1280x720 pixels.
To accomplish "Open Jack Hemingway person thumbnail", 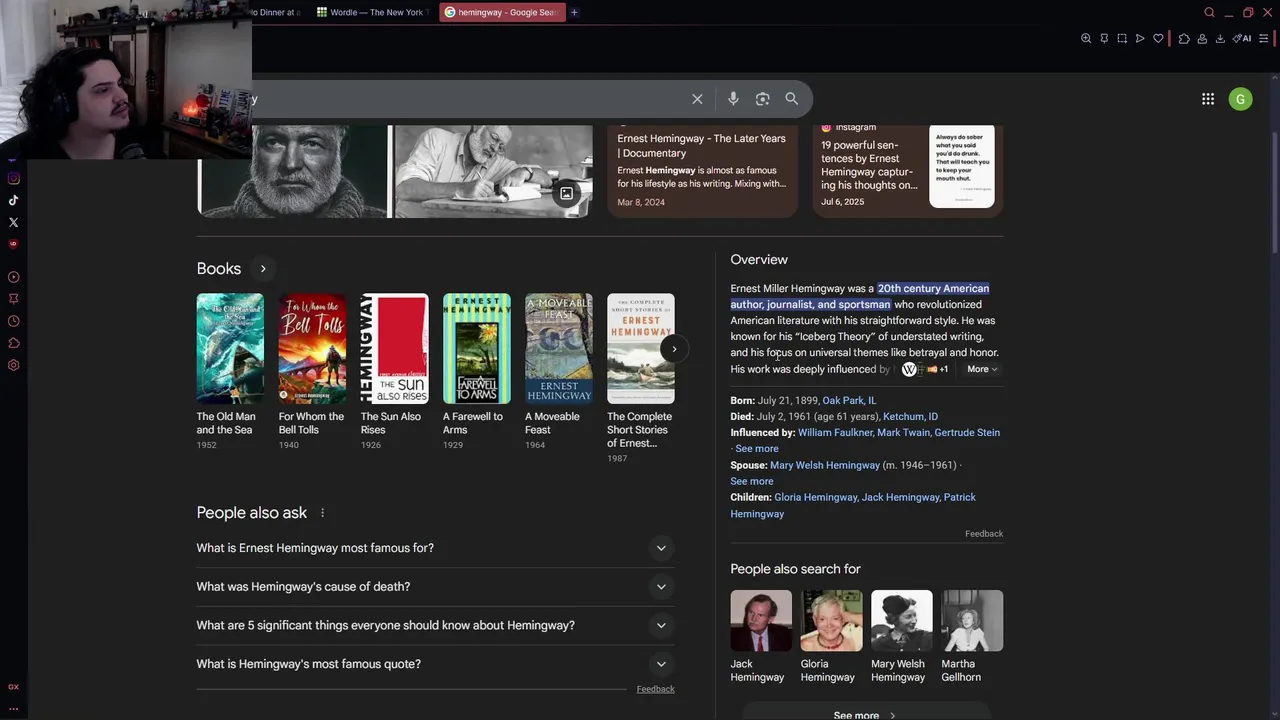I will (761, 621).
